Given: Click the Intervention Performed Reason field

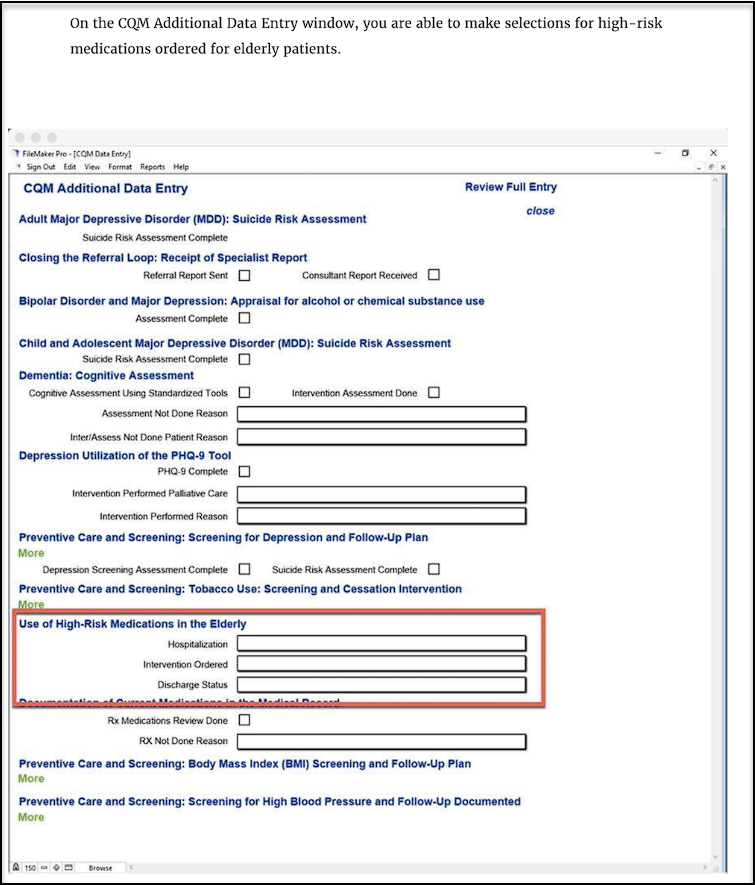Looking at the screenshot, I should pos(381,516).
